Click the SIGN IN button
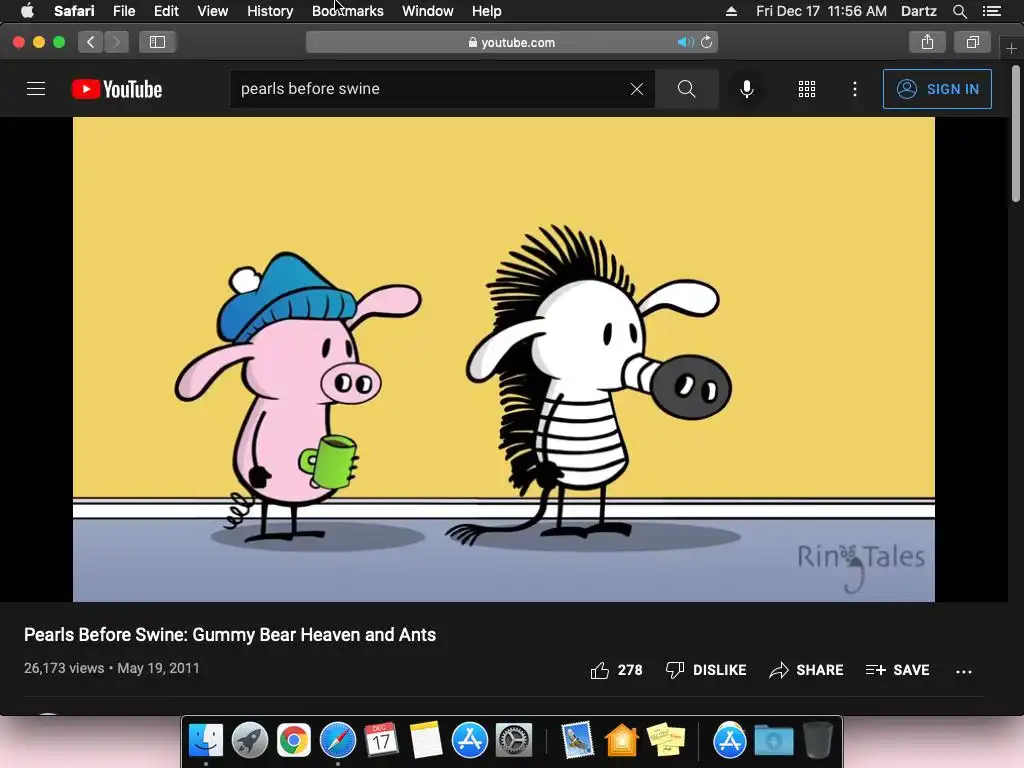This screenshot has height=768, width=1024. [x=937, y=89]
